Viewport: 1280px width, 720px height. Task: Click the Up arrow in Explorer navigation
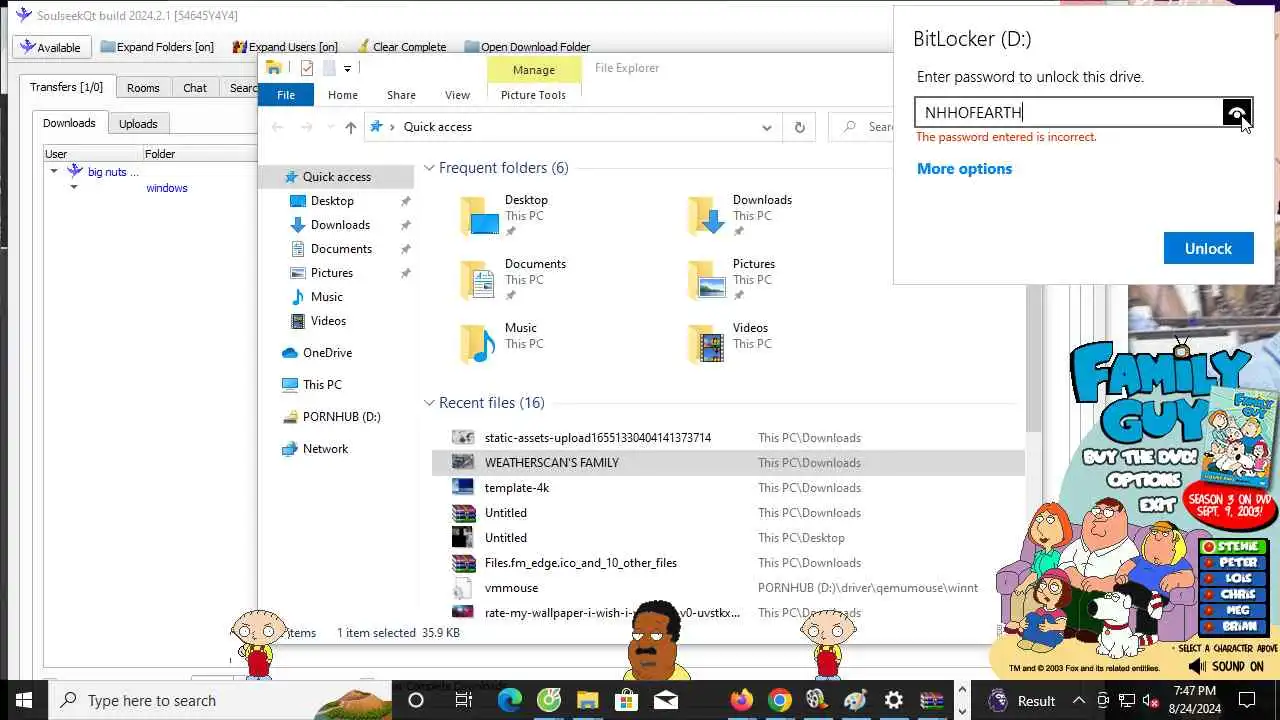[x=350, y=127]
